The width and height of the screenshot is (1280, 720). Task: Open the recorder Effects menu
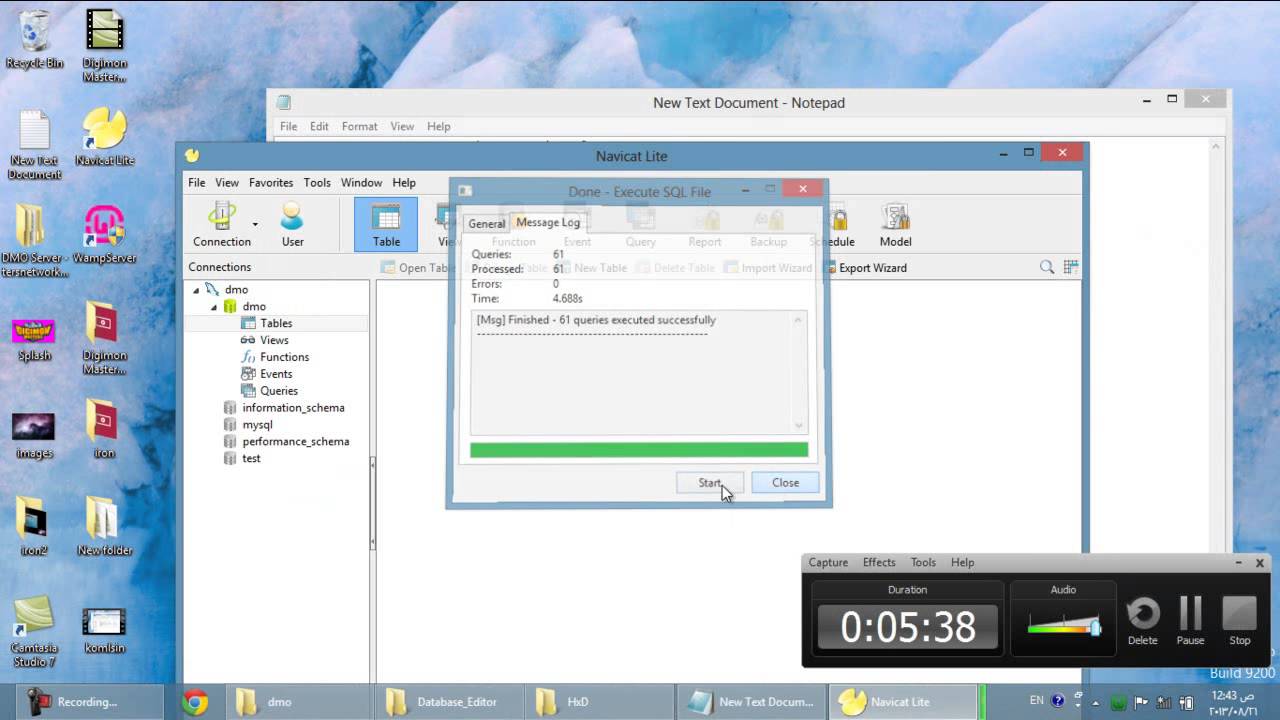pyautogui.click(x=879, y=563)
